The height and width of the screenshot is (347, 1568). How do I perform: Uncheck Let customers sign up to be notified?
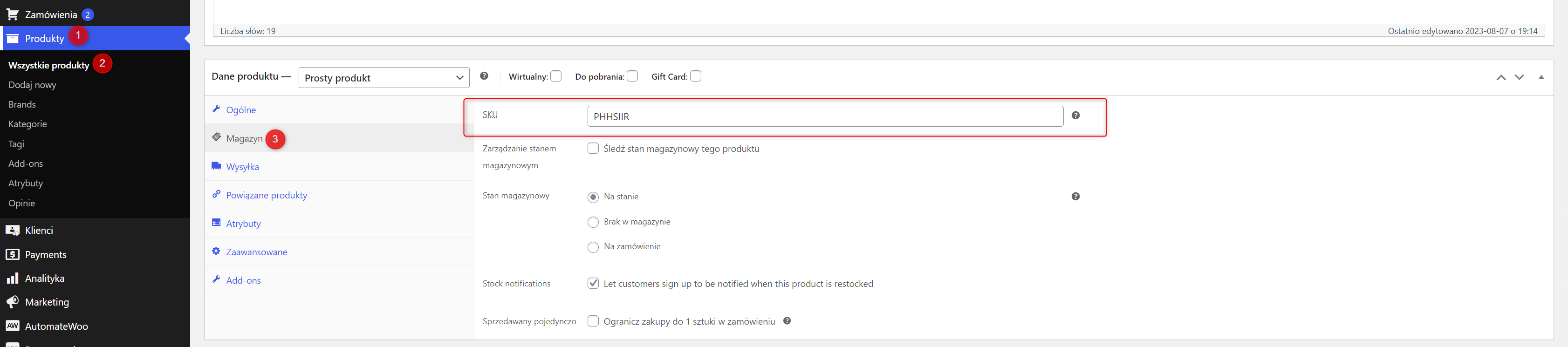pos(593,284)
